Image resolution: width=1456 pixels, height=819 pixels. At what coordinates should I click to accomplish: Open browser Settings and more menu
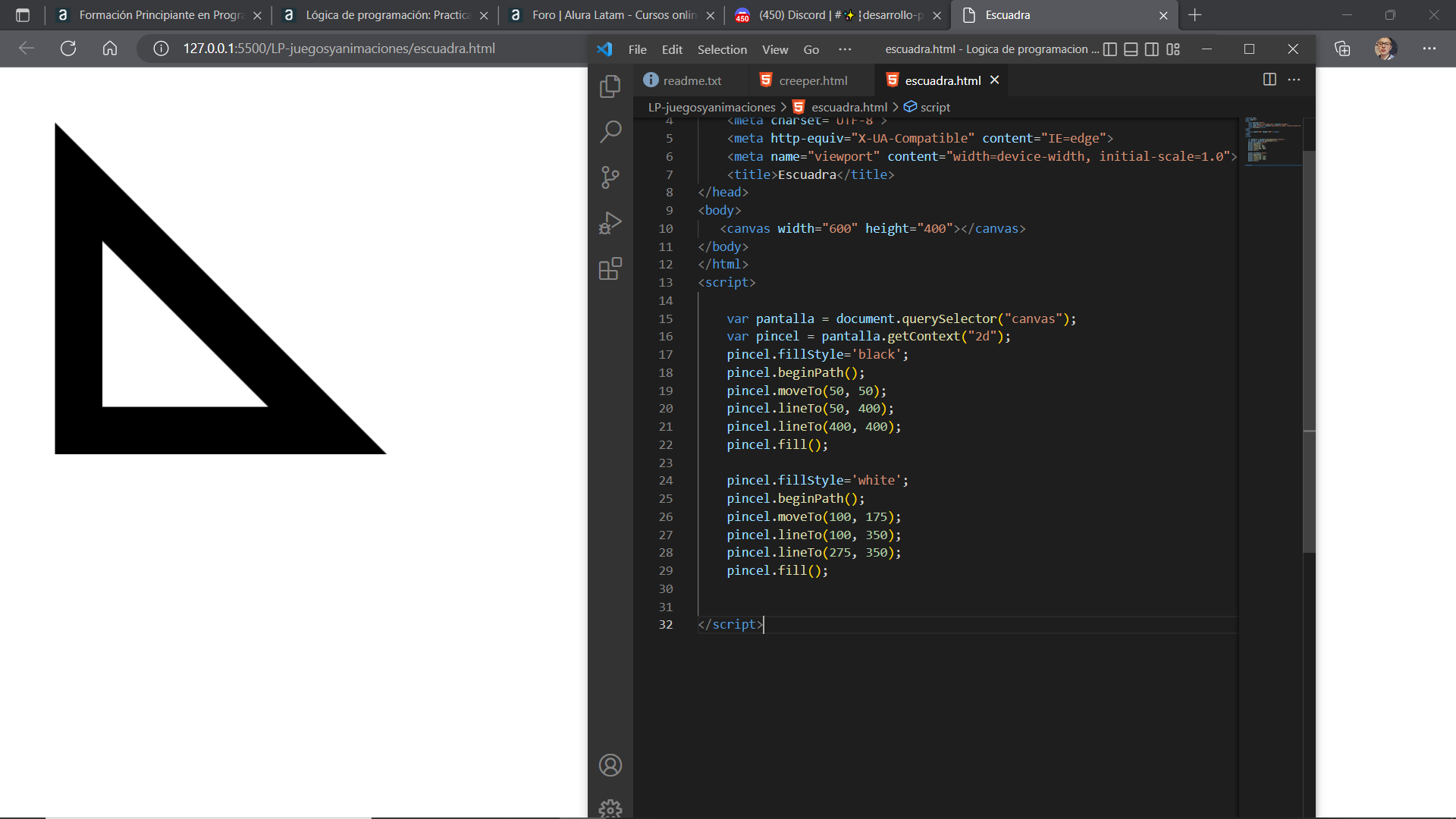(x=1429, y=49)
